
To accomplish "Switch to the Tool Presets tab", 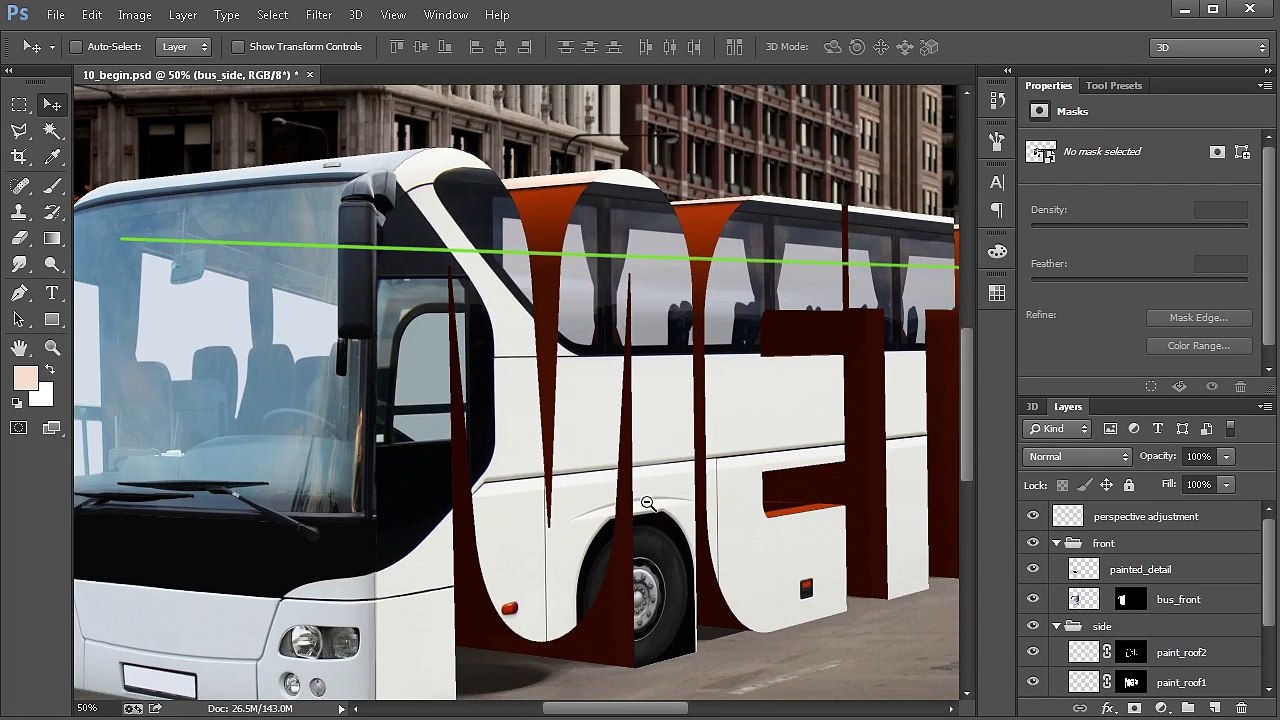I will tap(1114, 86).
